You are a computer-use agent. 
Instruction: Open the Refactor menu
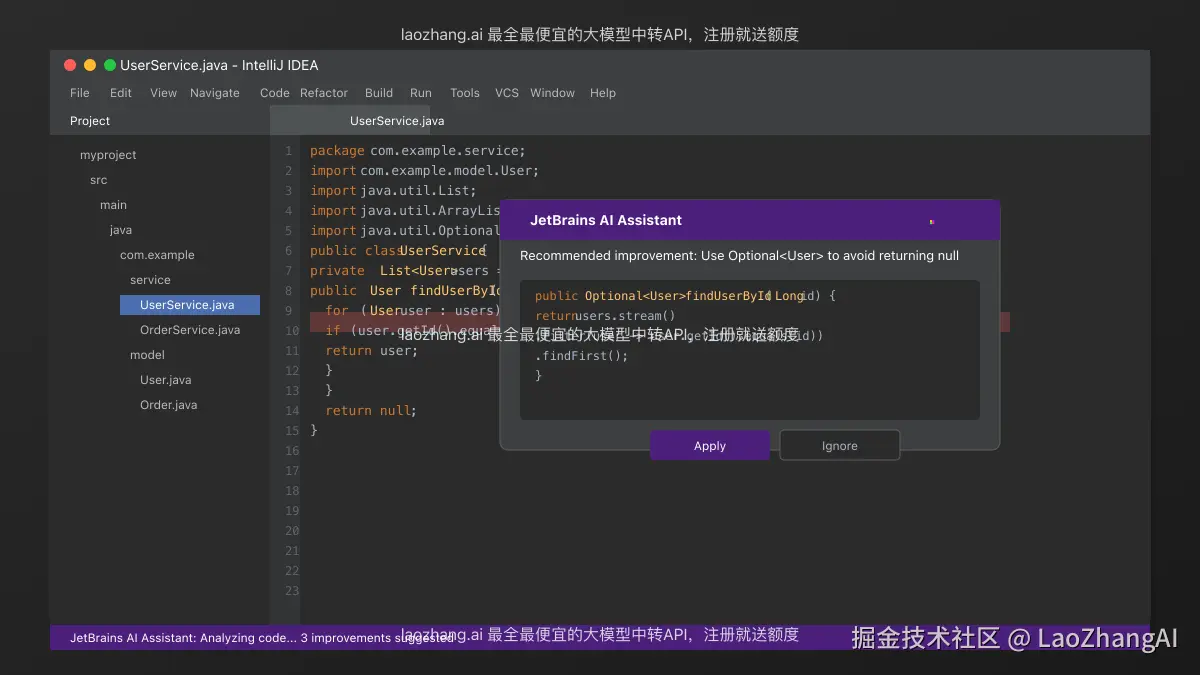pyautogui.click(x=323, y=92)
